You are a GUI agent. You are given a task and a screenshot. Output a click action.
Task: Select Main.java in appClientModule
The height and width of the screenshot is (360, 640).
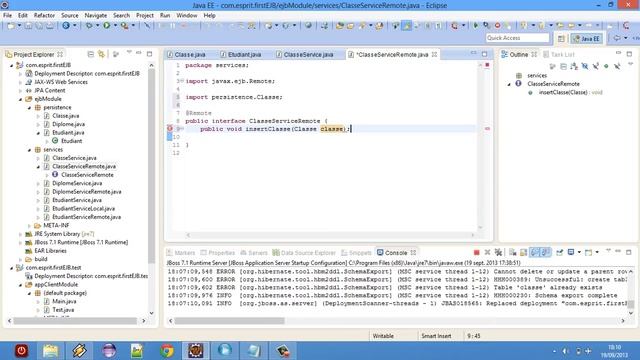click(64, 301)
